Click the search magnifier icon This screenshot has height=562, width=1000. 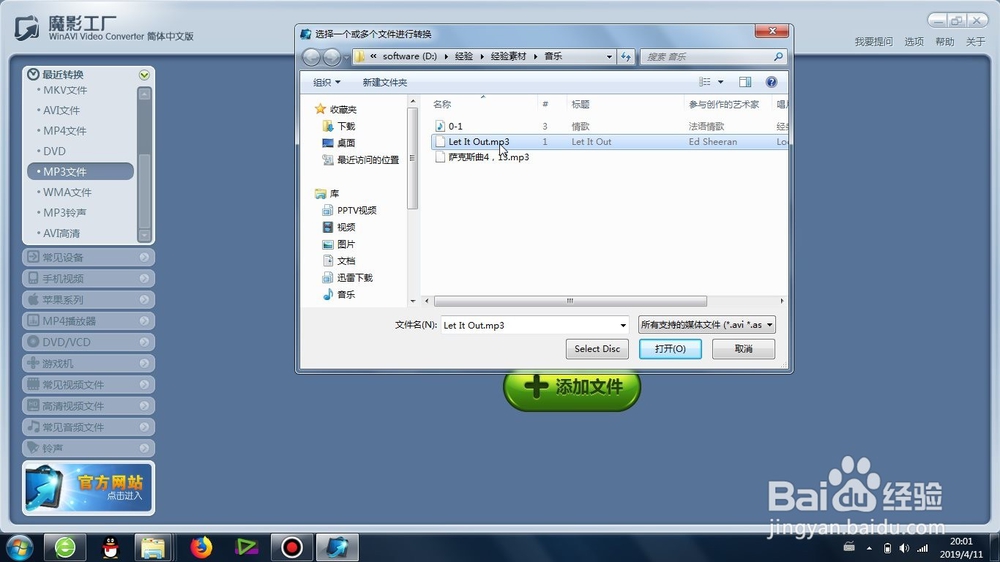coord(778,57)
